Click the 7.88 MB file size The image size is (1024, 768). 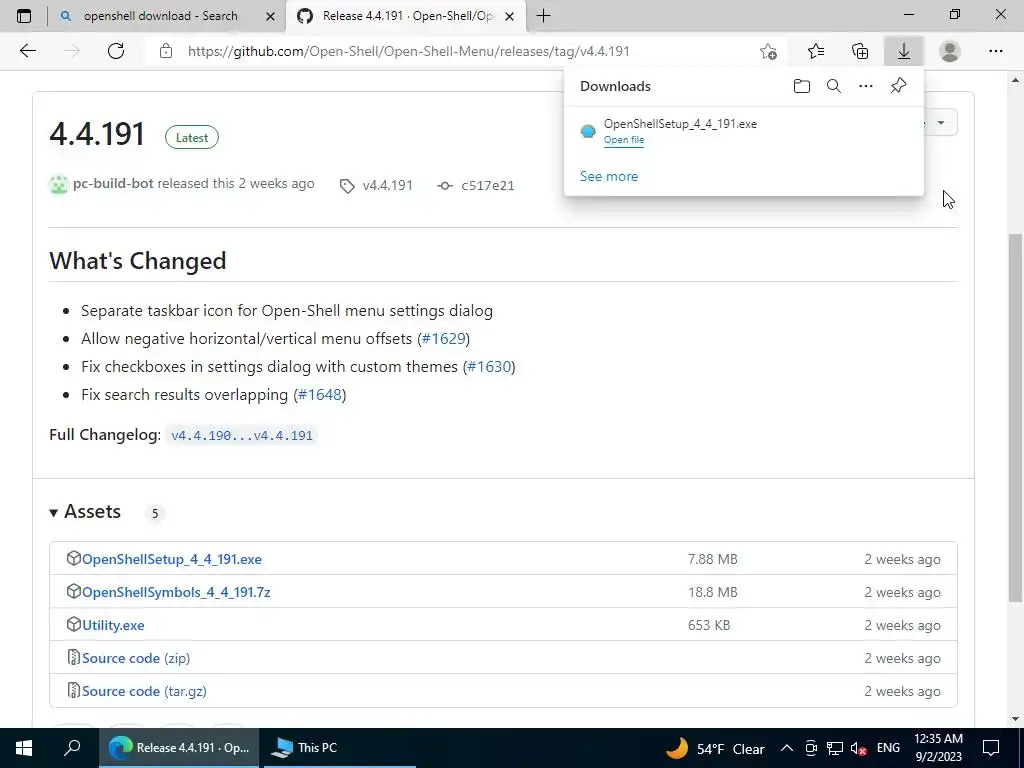coord(712,560)
